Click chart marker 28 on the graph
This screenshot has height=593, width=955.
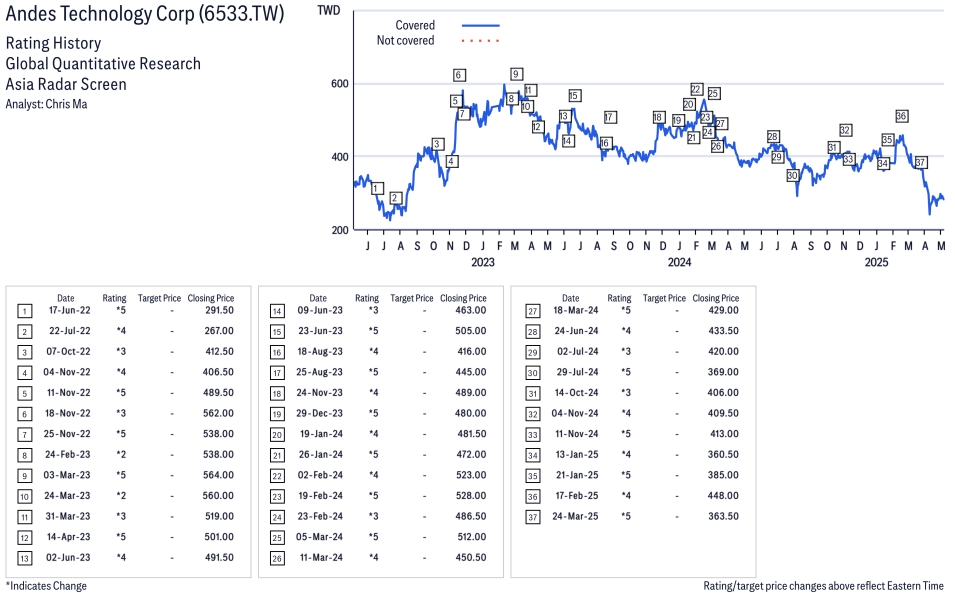click(773, 137)
